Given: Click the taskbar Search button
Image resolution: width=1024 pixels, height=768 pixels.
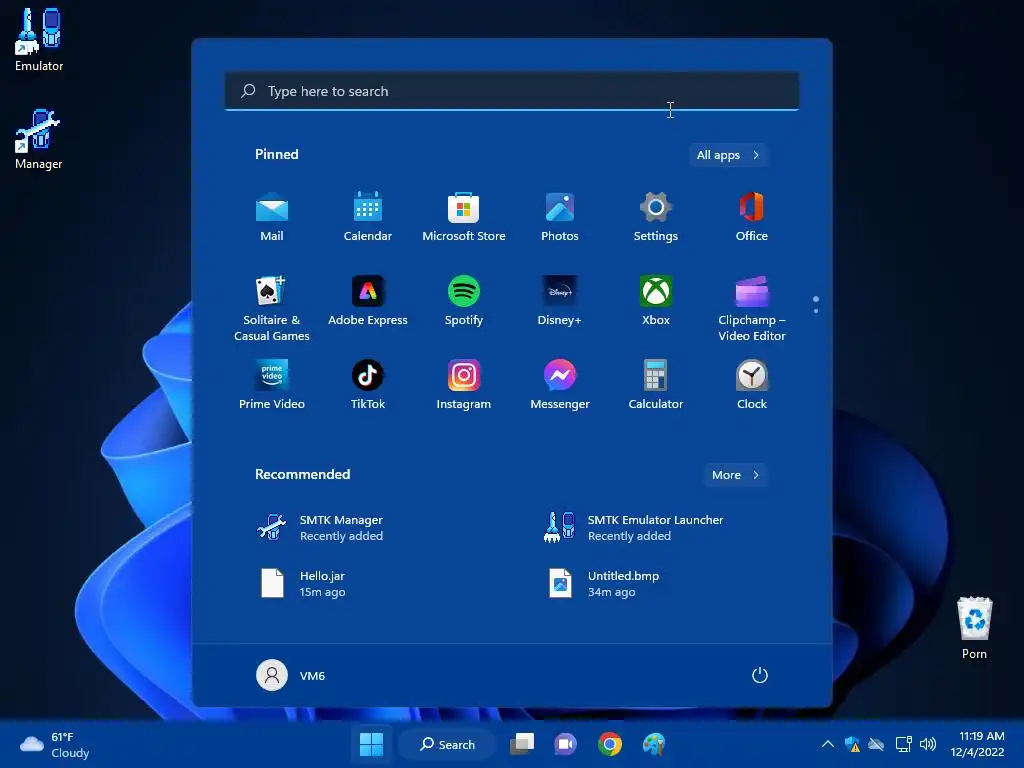Looking at the screenshot, I should (448, 744).
